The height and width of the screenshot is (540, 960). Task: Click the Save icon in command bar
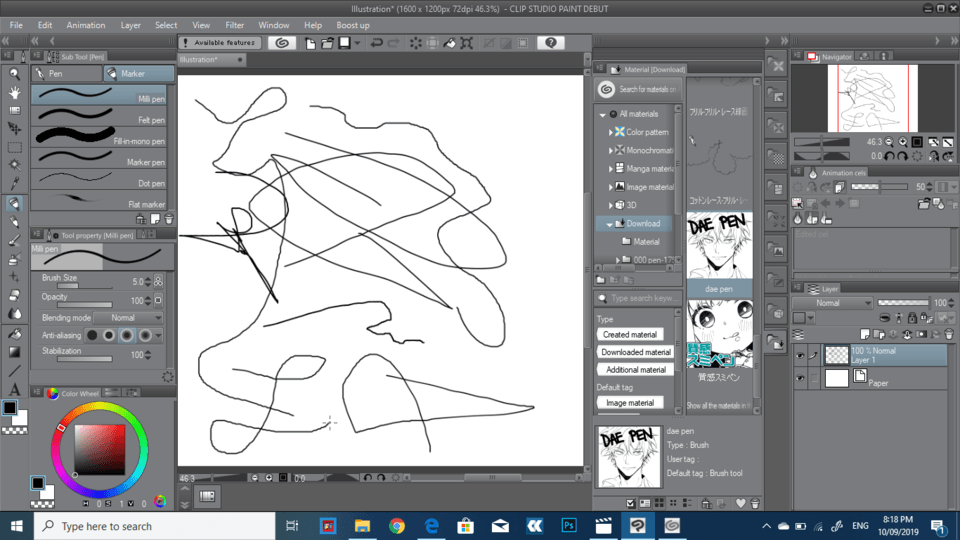(x=344, y=43)
